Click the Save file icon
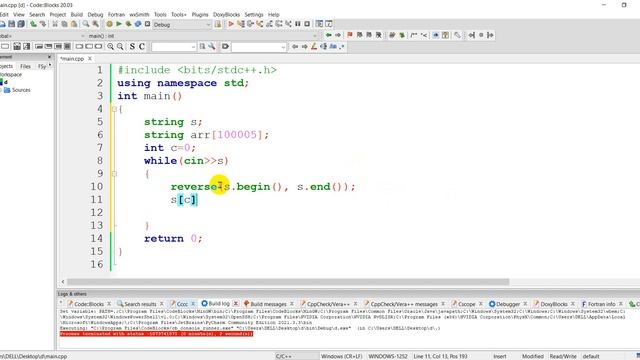 click(11, 24)
